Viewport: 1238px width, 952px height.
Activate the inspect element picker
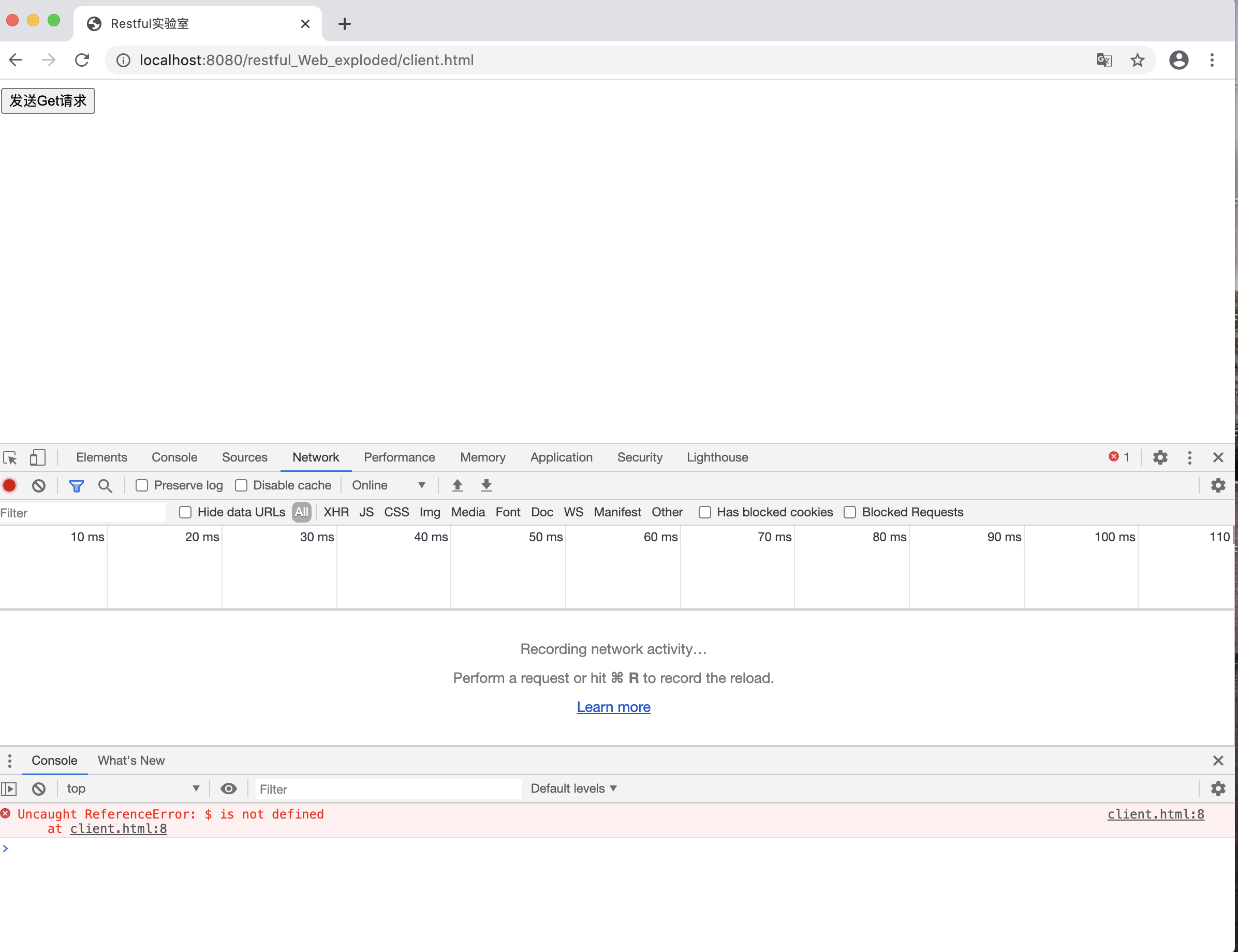(10, 457)
